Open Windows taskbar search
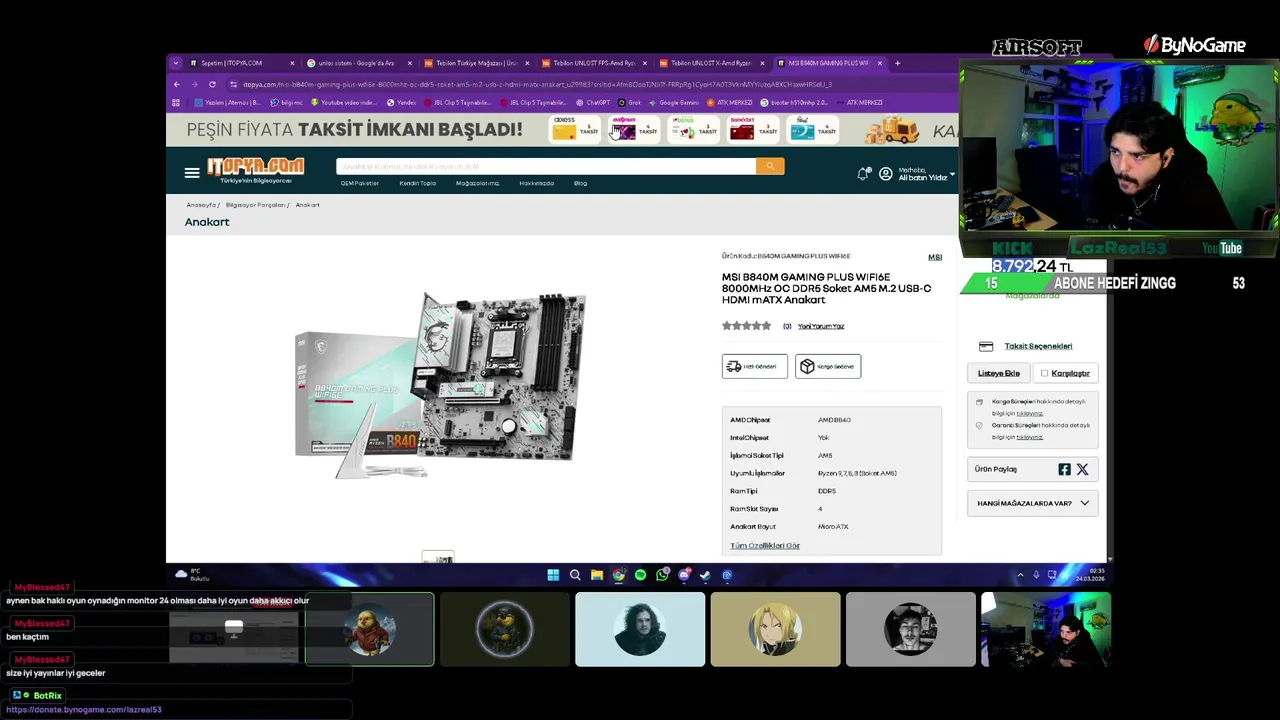The image size is (1280, 720). coord(575,575)
